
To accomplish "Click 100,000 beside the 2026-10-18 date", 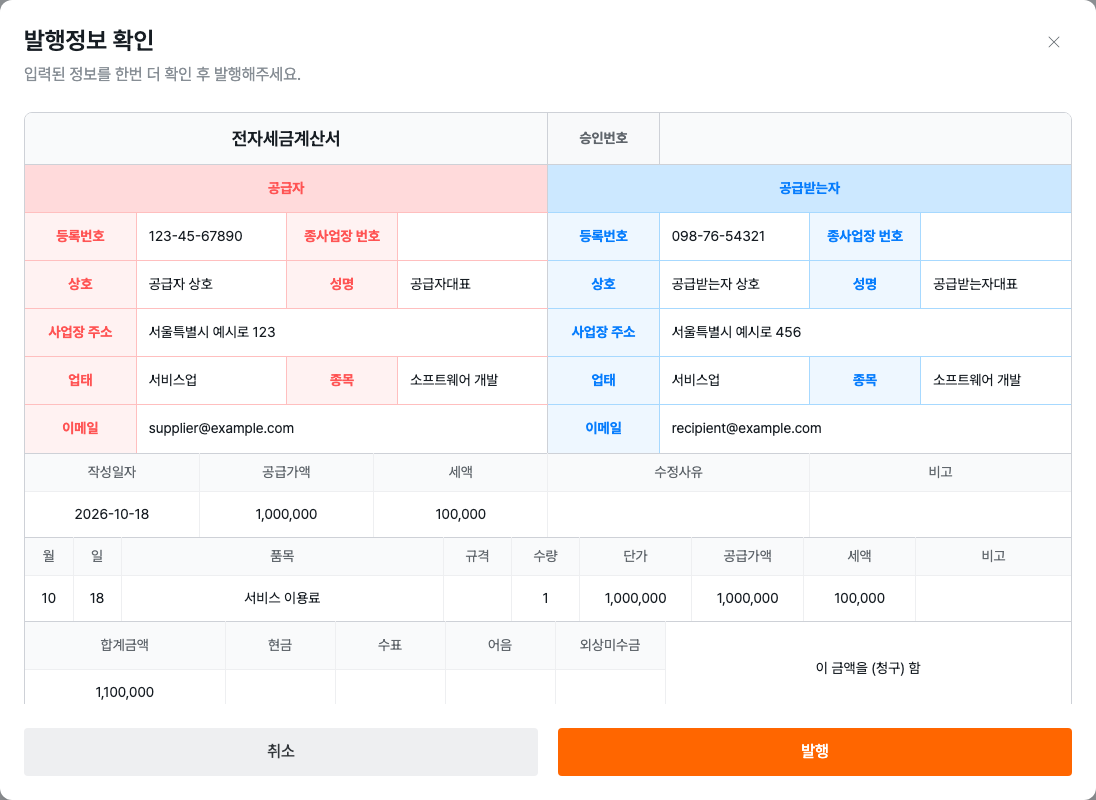I will click(461, 514).
